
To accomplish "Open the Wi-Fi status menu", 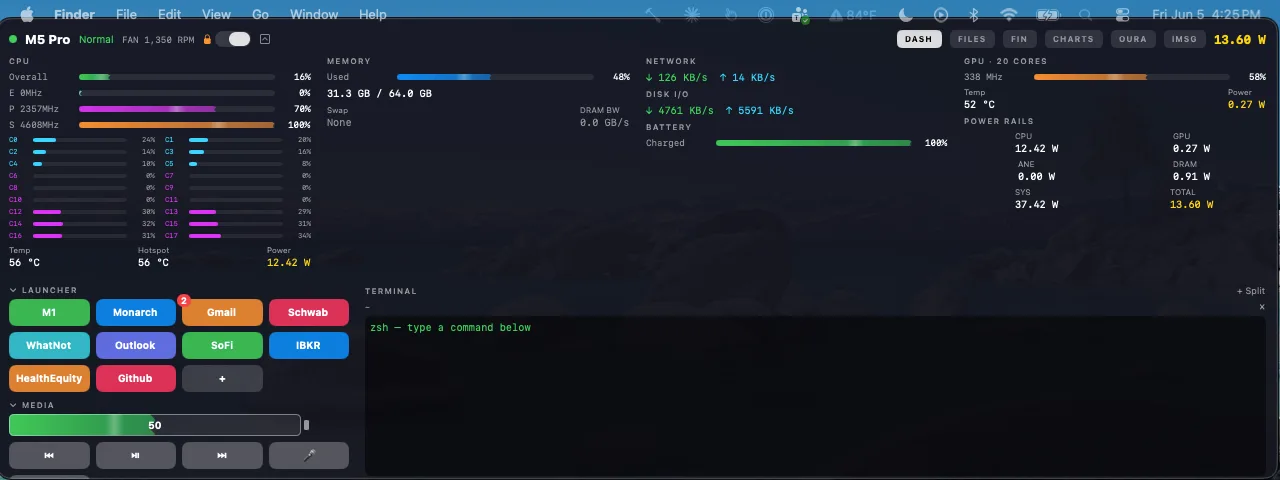I will 1009,15.
